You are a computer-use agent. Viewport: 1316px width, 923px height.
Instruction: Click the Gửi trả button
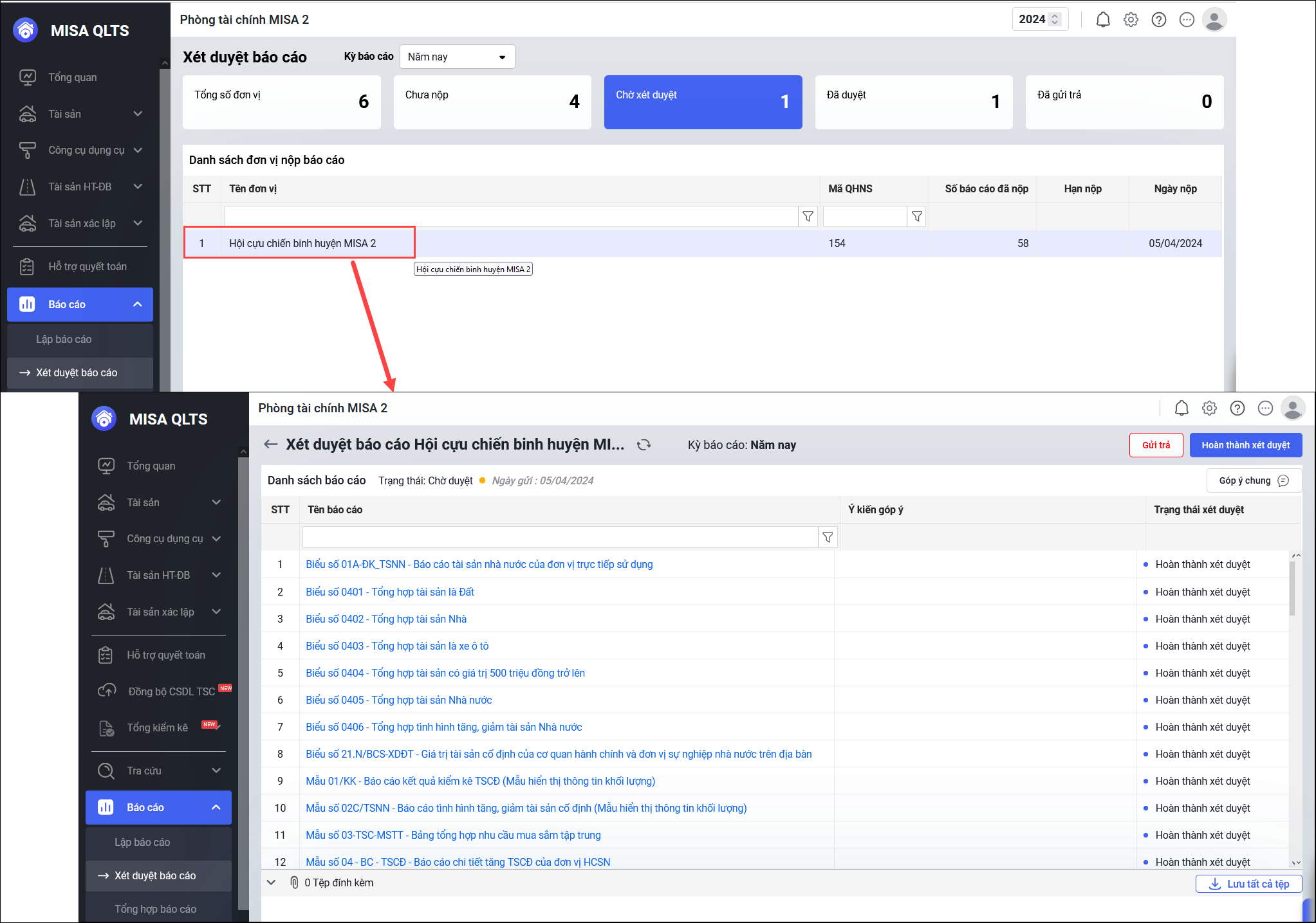[1156, 445]
